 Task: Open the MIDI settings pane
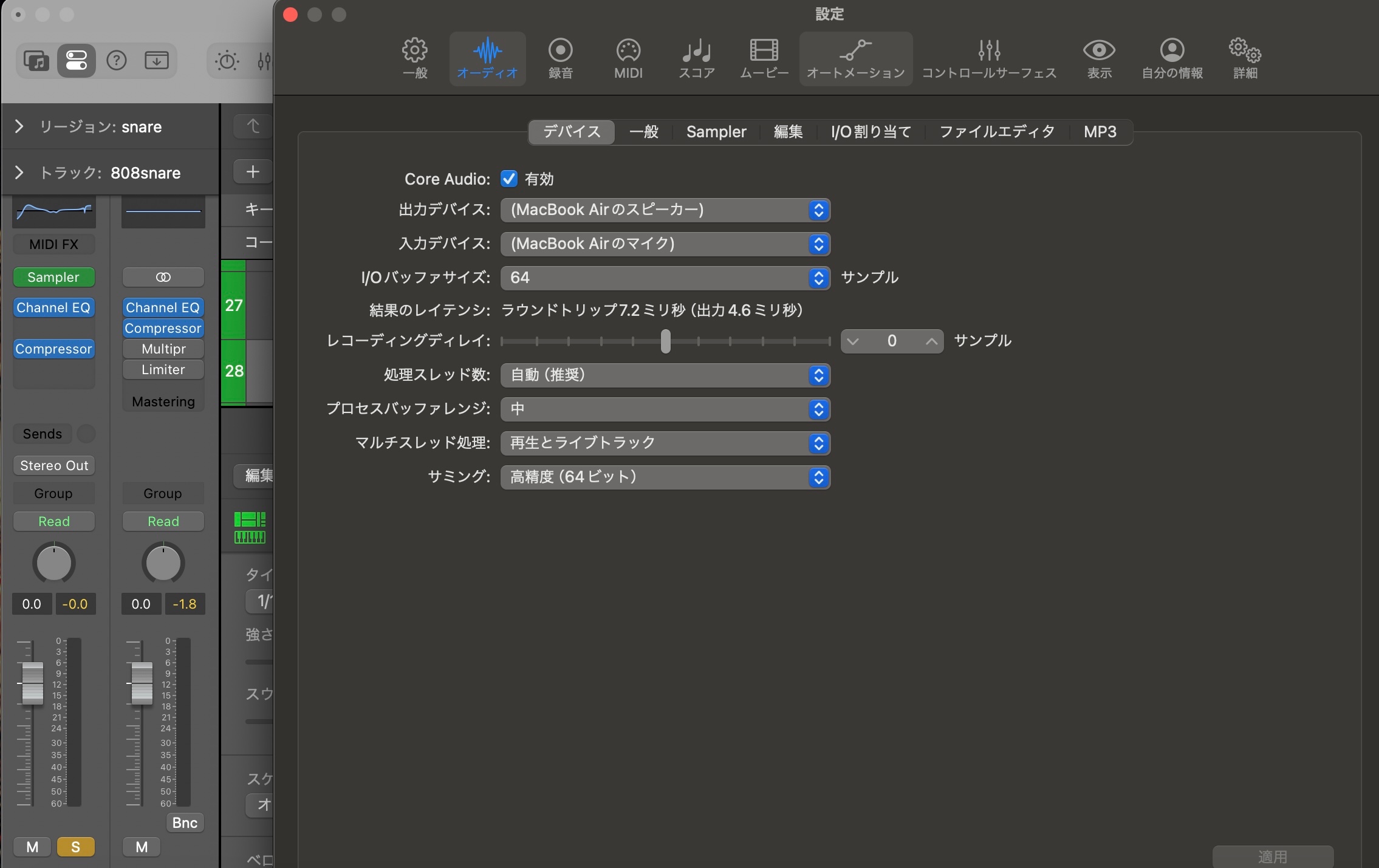pos(628,58)
